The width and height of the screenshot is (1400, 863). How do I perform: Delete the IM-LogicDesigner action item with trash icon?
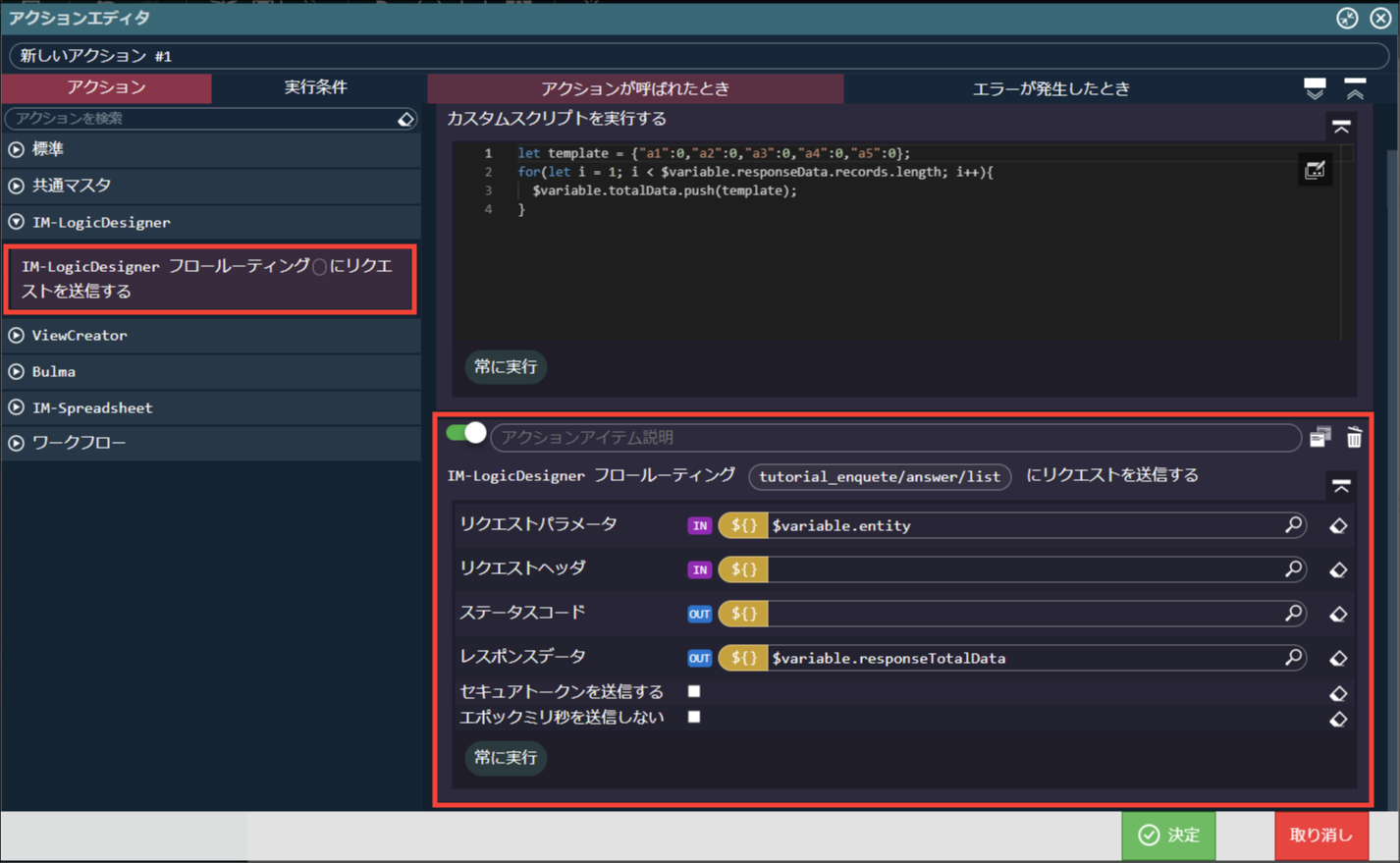click(x=1354, y=437)
